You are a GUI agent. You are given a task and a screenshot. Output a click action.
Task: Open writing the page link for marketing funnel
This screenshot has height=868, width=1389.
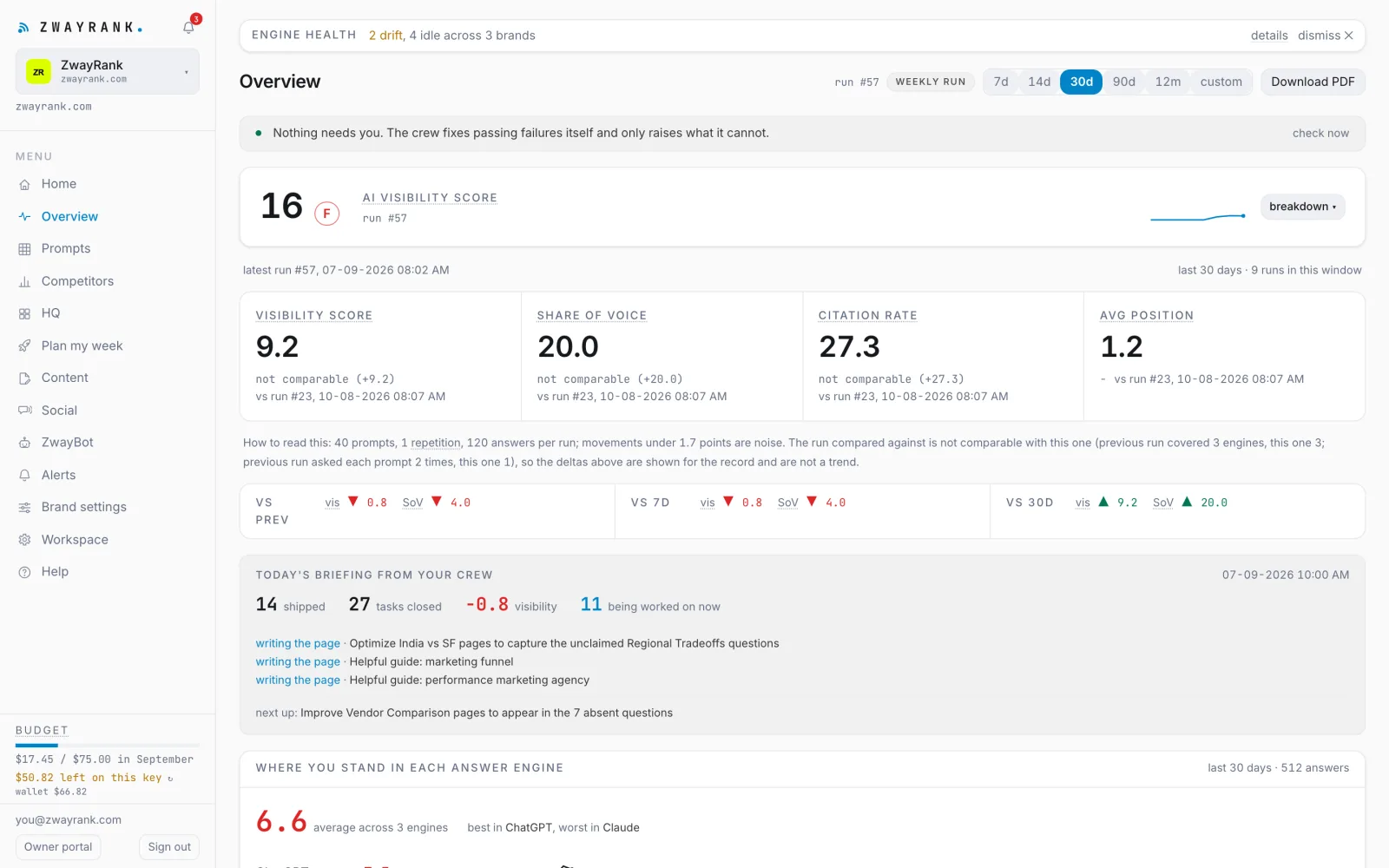click(x=298, y=661)
